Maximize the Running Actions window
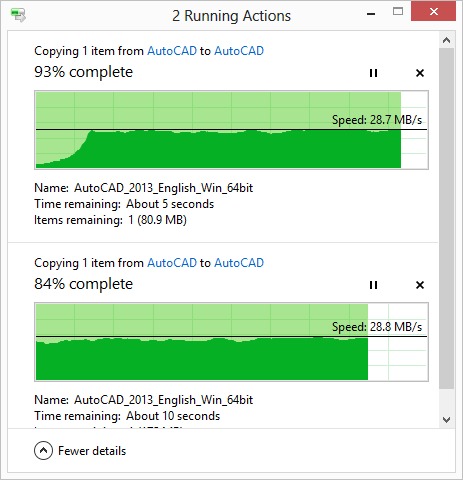This screenshot has height=480, width=463. coord(398,12)
